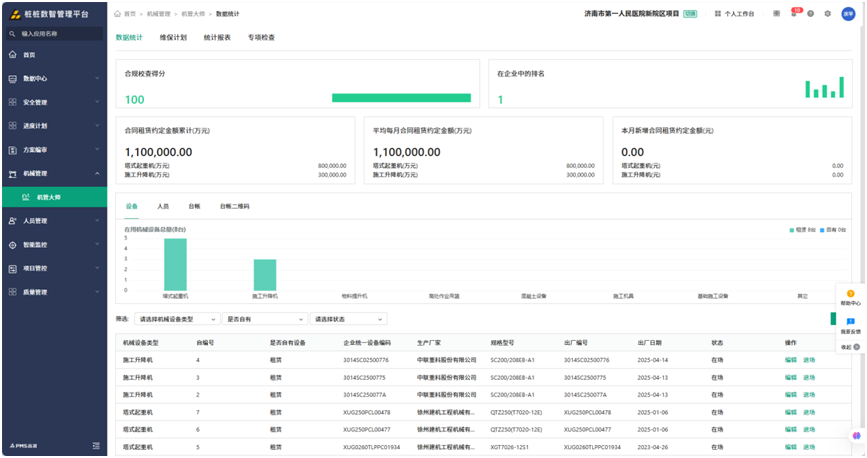Click 编辑 for row with code XUG250PCL00478
The width and height of the screenshot is (867, 458).
click(791, 412)
